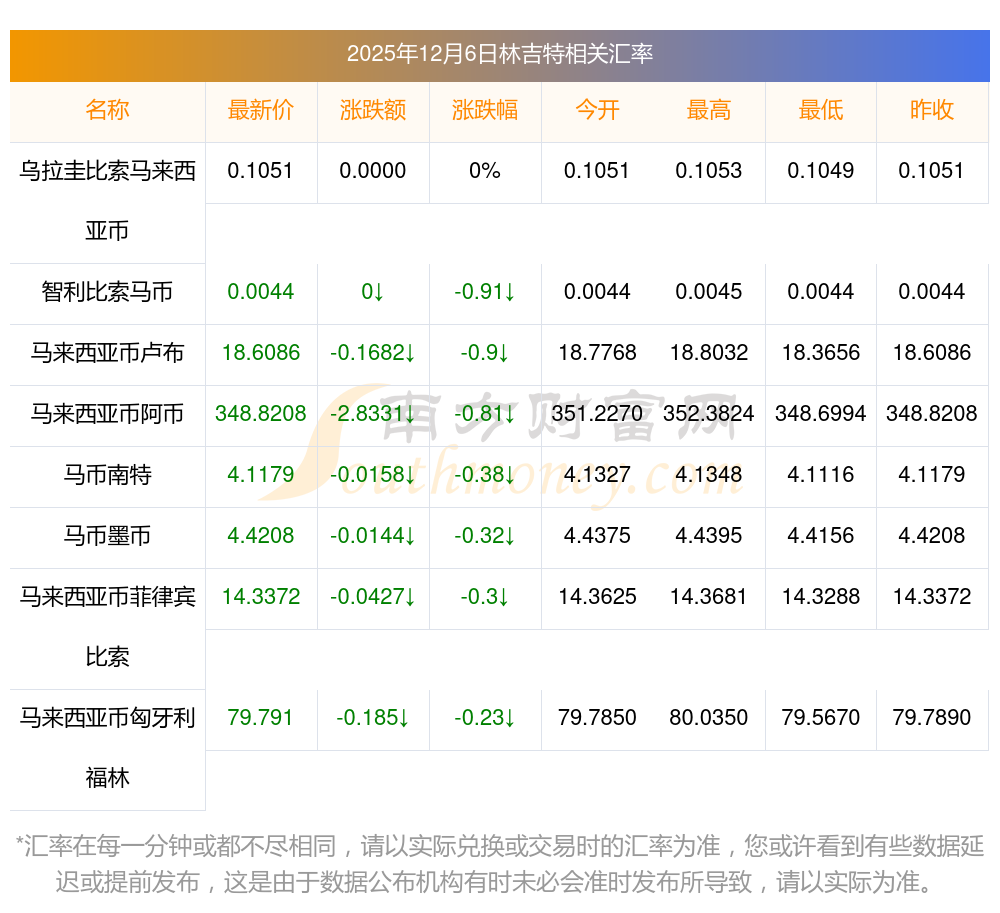Image resolution: width=1000 pixels, height=913 pixels.
Task: Select the 涨跌幅 column header
Action: tap(485, 110)
